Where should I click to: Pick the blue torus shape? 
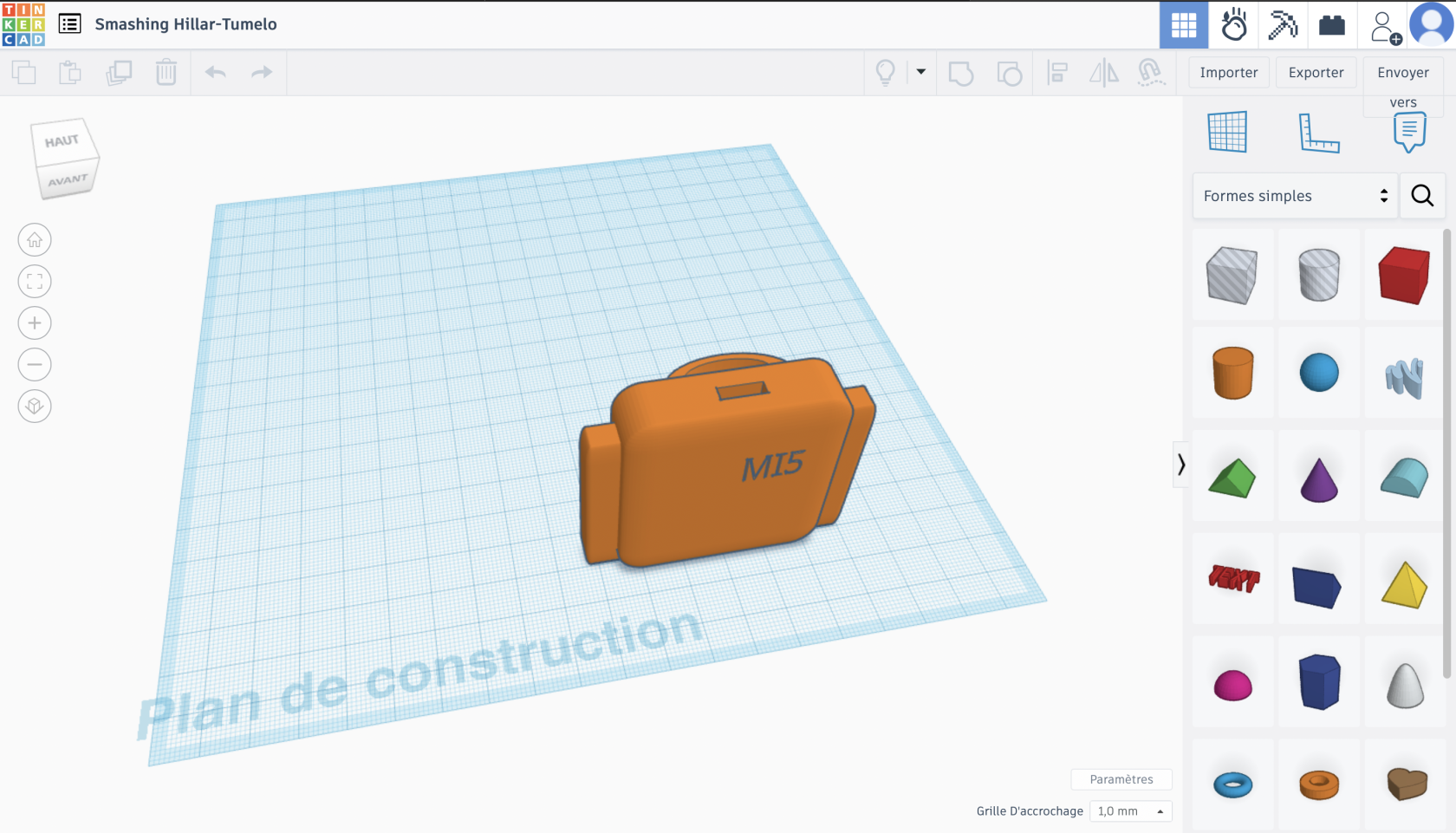[x=1232, y=784]
